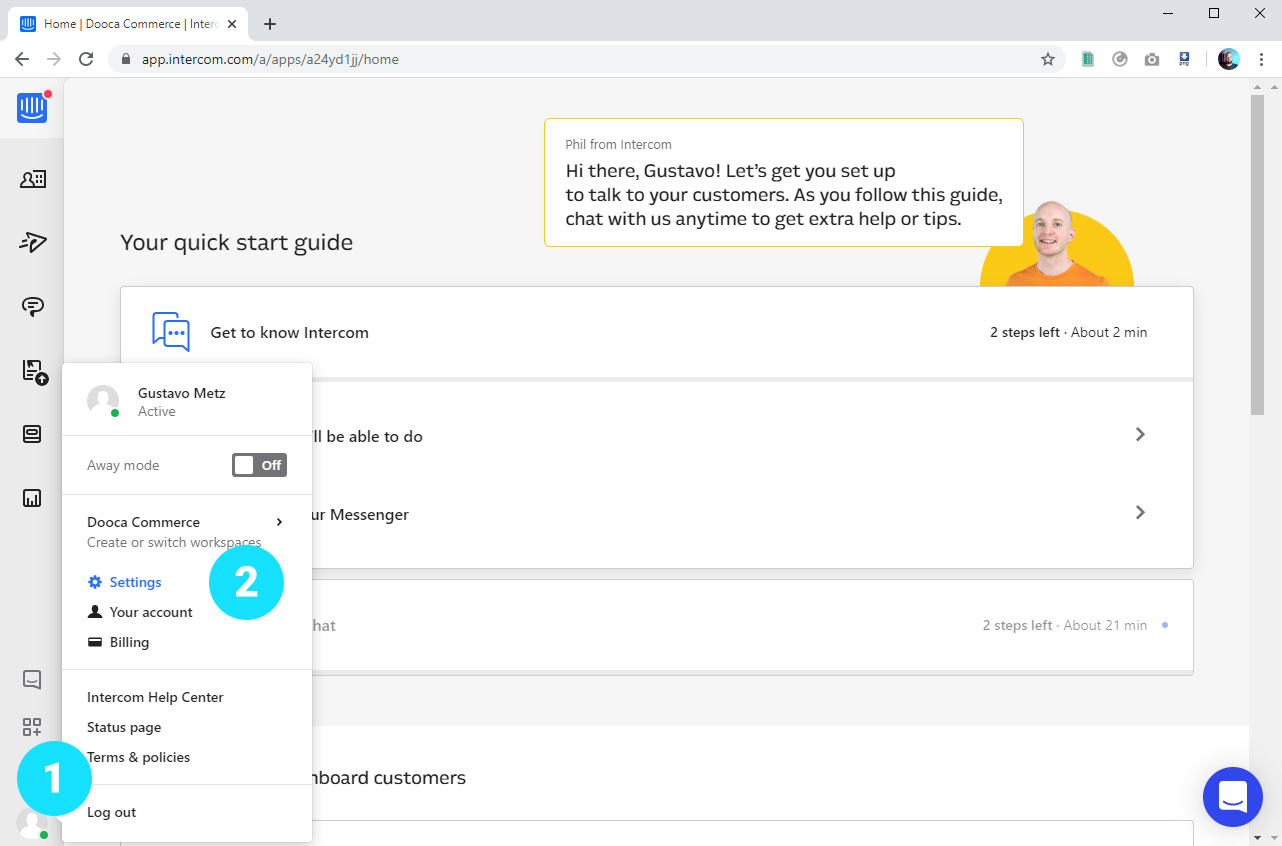Screen dimensions: 1282x846
Task: Click the camera screenshot extension icon
Action: click(x=1152, y=59)
